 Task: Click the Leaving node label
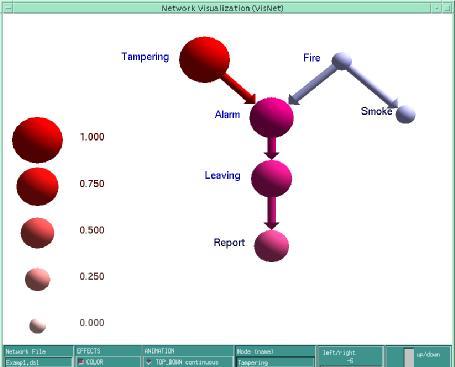pyautogui.click(x=222, y=175)
